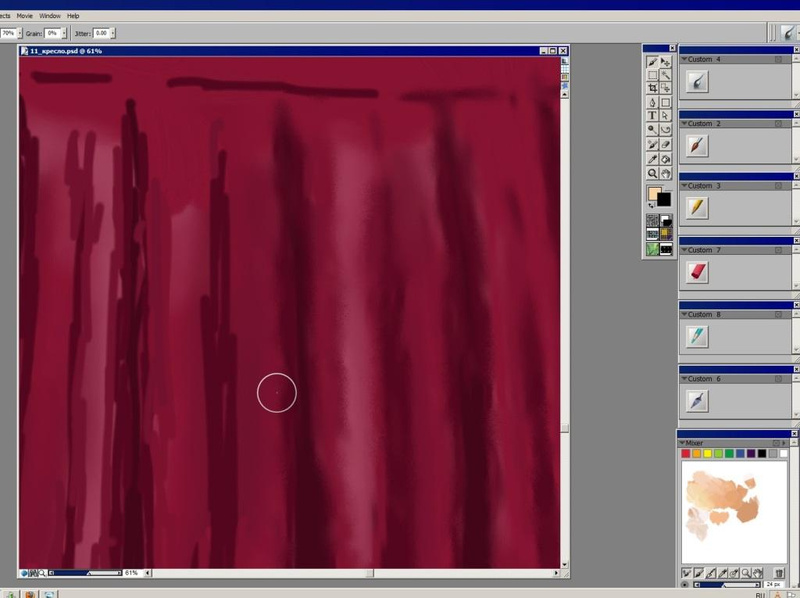The width and height of the screenshot is (800, 598).
Task: Click the red eraser in Custom 7 palette
Action: pos(697,272)
